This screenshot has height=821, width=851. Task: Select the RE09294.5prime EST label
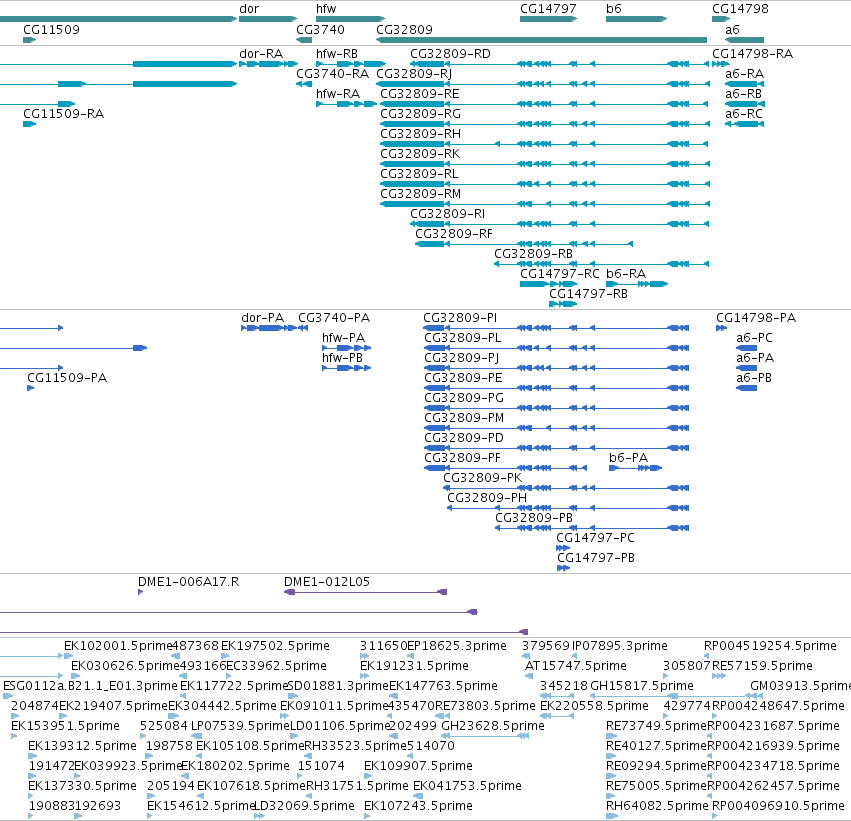pos(657,766)
